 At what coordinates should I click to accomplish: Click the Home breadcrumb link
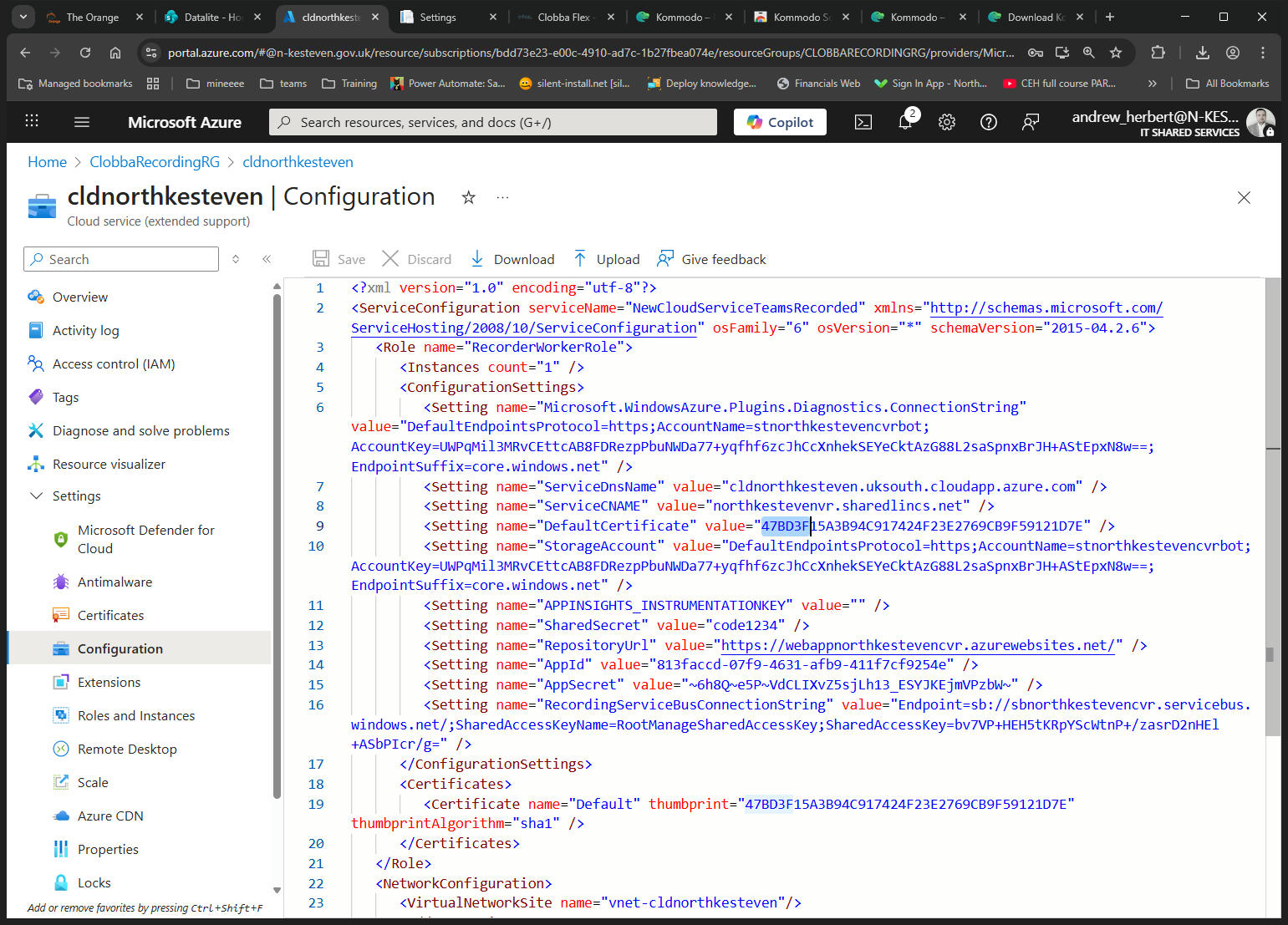point(47,162)
